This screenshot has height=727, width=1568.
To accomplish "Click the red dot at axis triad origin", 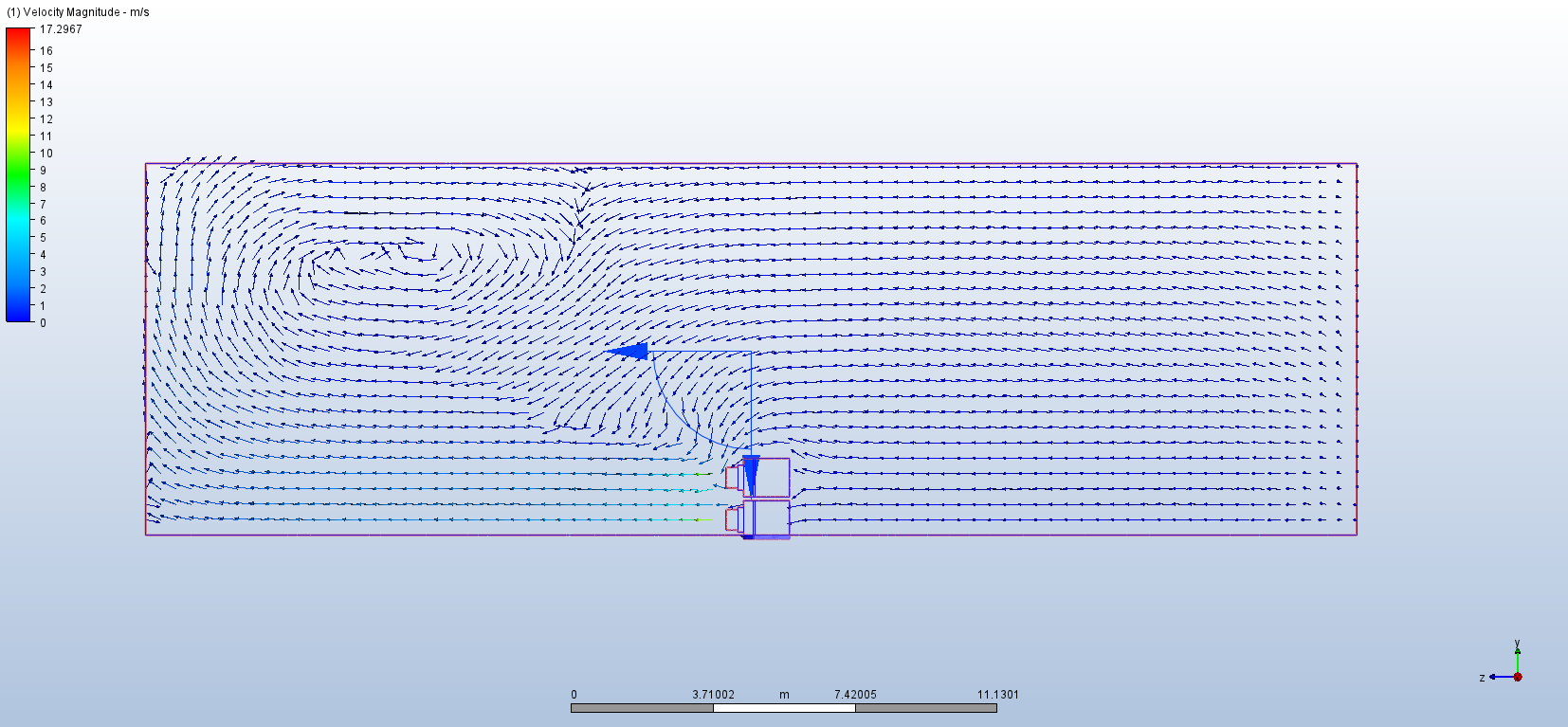I will 1518,677.
